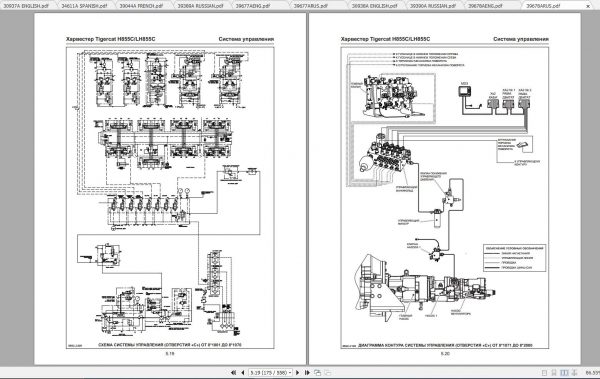
Task: Switch to continuous page layout
Action: click(554, 373)
